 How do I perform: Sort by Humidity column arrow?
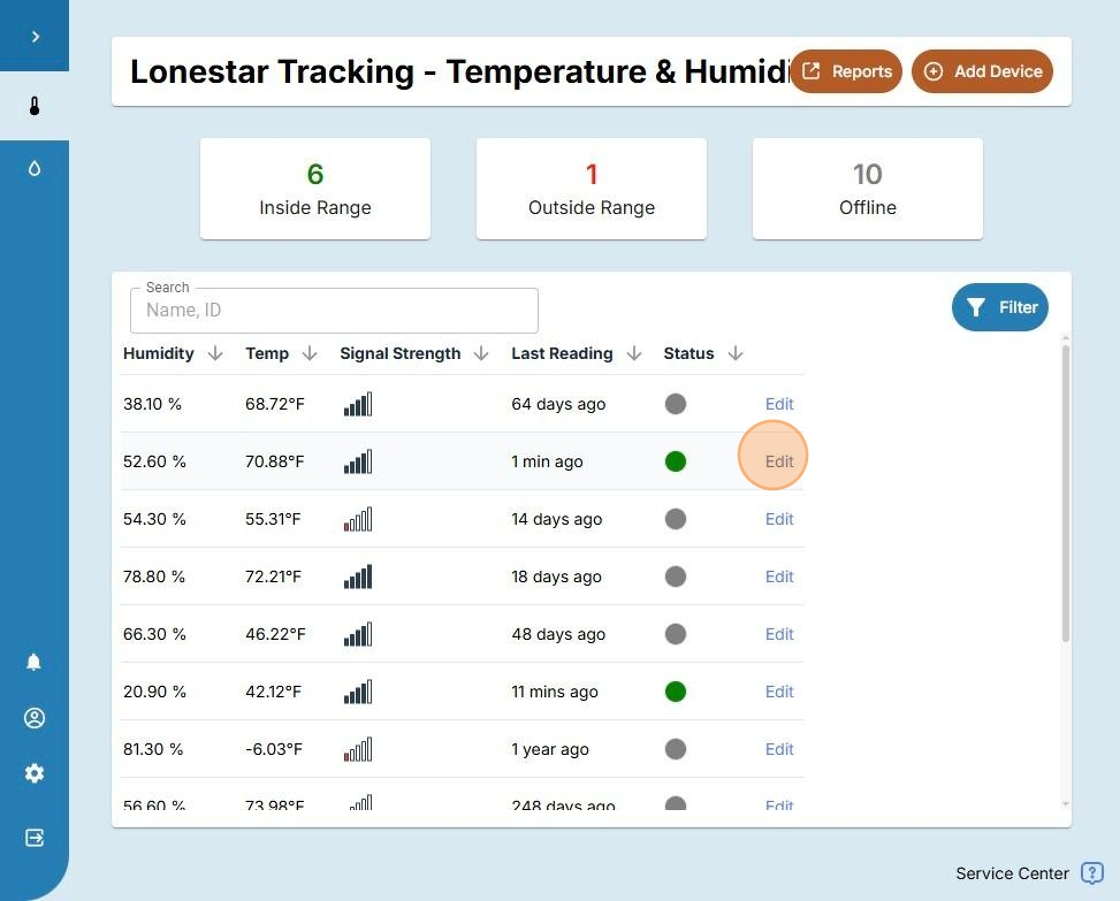(x=215, y=354)
